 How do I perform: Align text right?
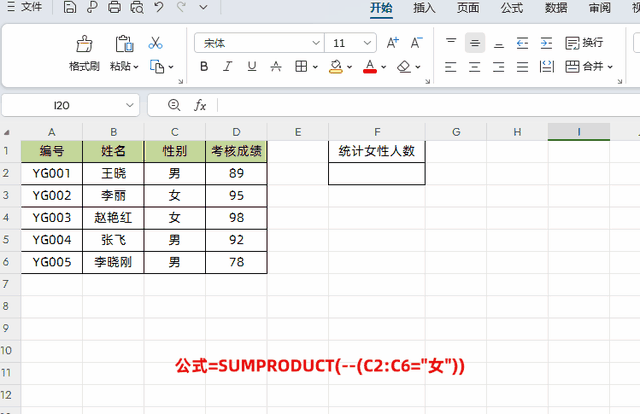click(499, 67)
